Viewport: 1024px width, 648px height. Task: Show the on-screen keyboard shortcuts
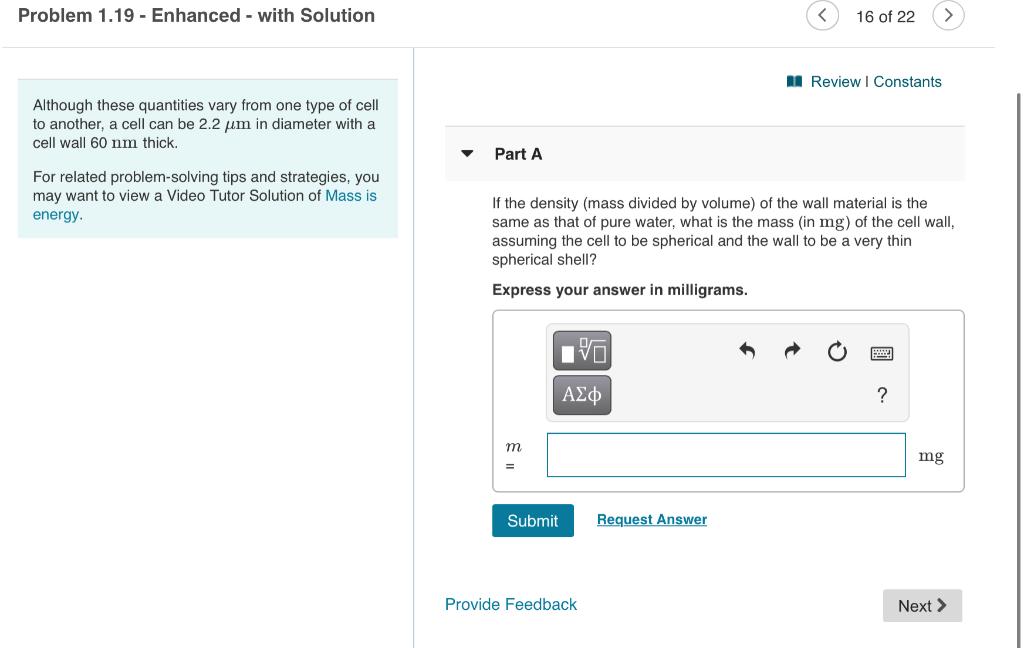click(x=881, y=352)
